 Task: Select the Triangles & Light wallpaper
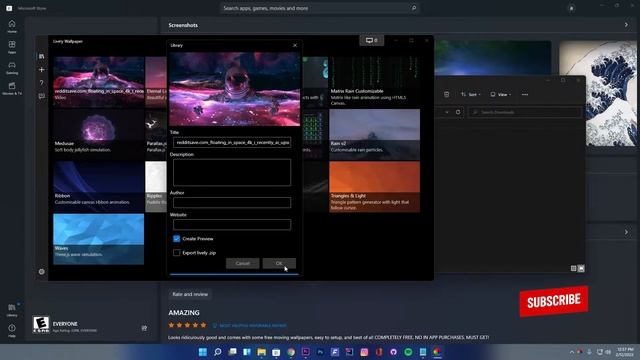click(x=374, y=187)
